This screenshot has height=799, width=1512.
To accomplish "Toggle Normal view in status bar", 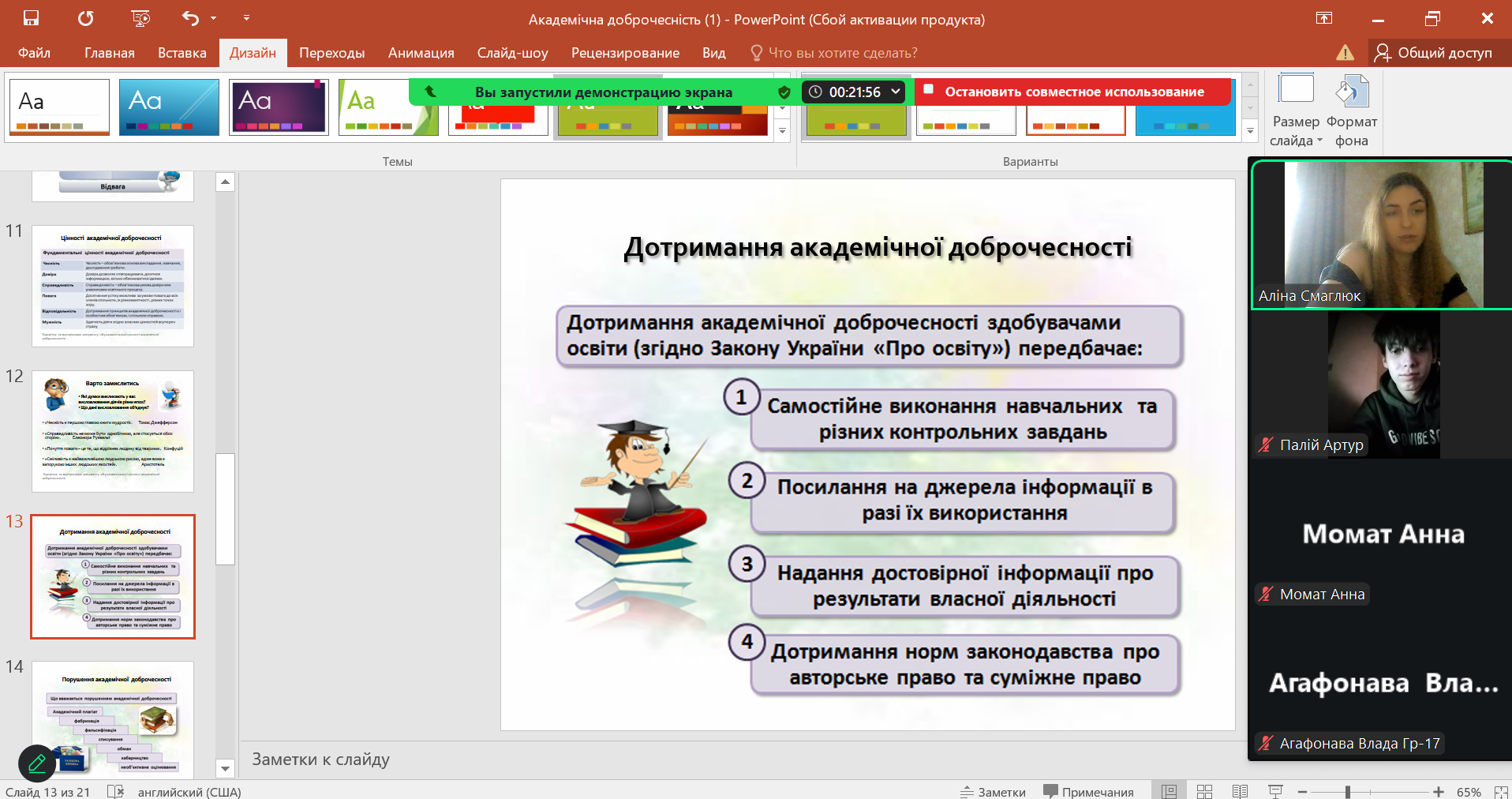I will point(1169,791).
